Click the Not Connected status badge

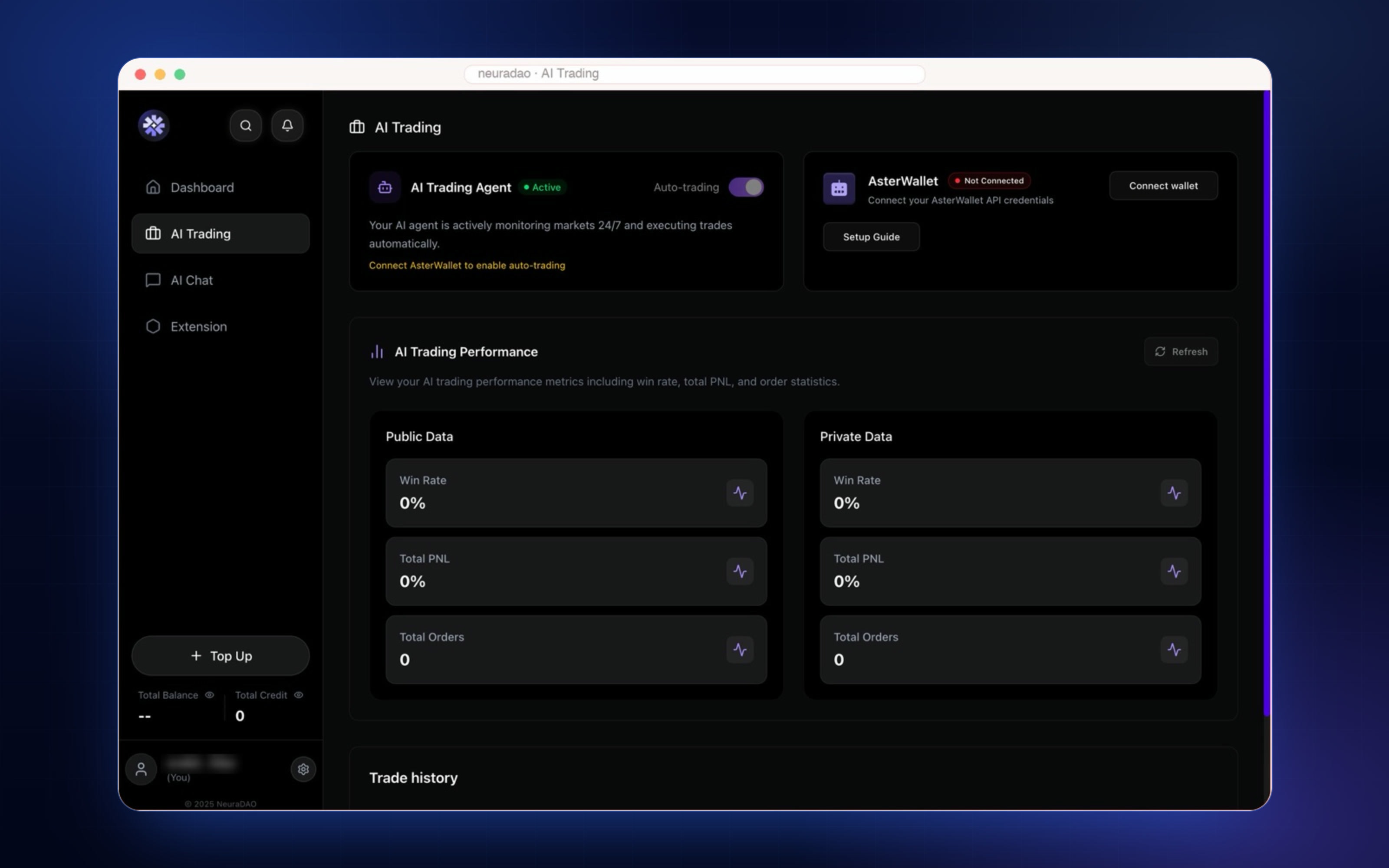tap(989, 181)
